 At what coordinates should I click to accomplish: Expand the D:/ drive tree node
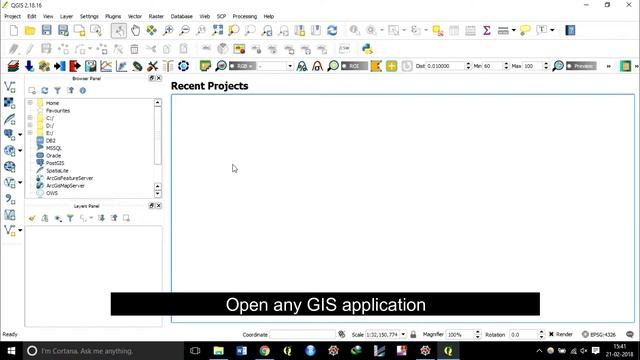[30, 125]
